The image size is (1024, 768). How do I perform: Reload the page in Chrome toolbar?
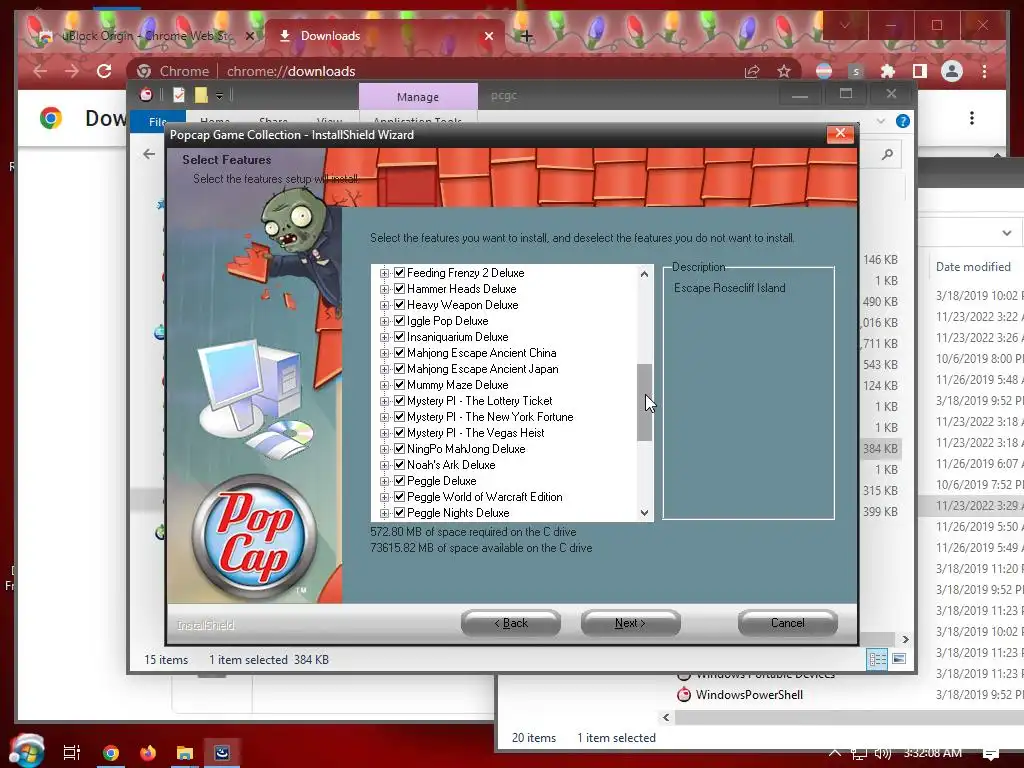[104, 71]
